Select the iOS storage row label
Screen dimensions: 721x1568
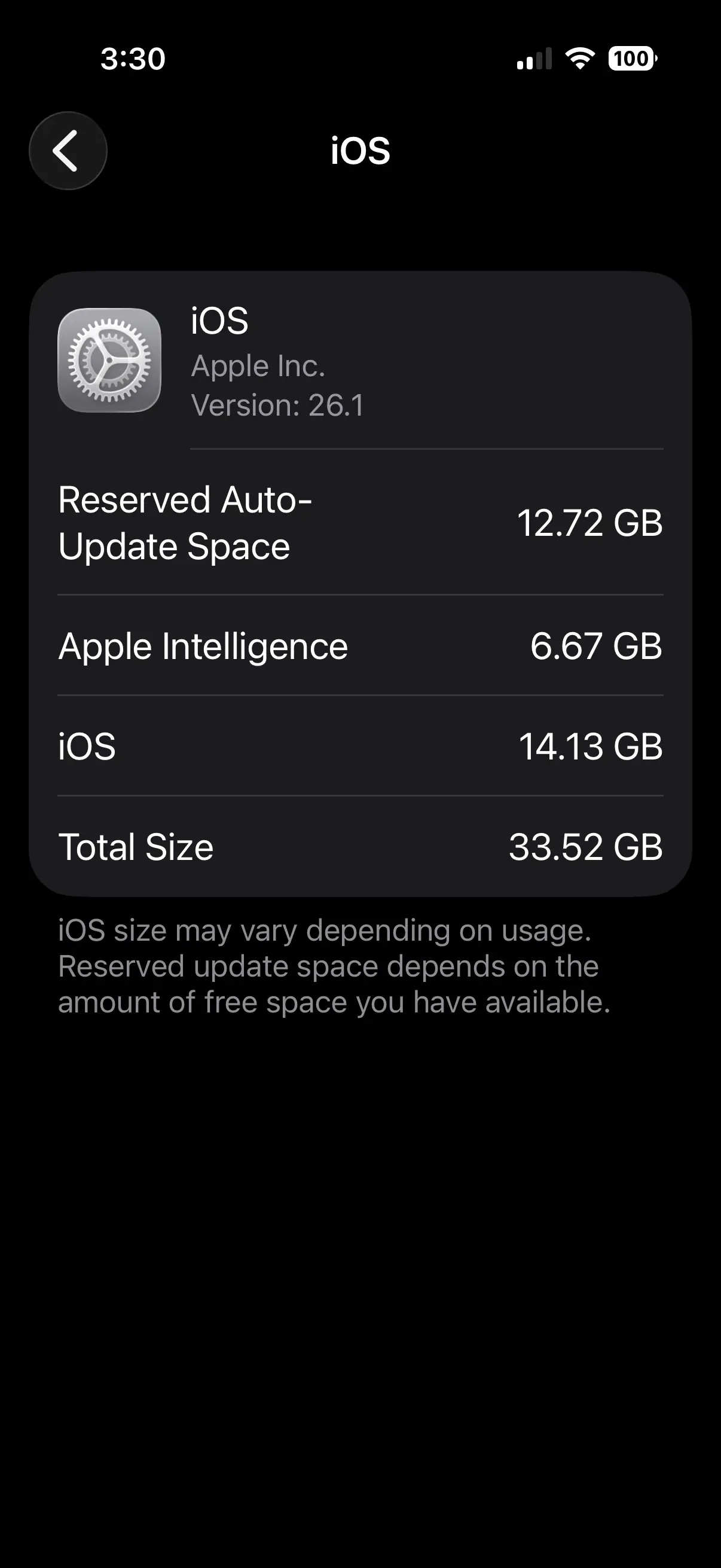(87, 746)
